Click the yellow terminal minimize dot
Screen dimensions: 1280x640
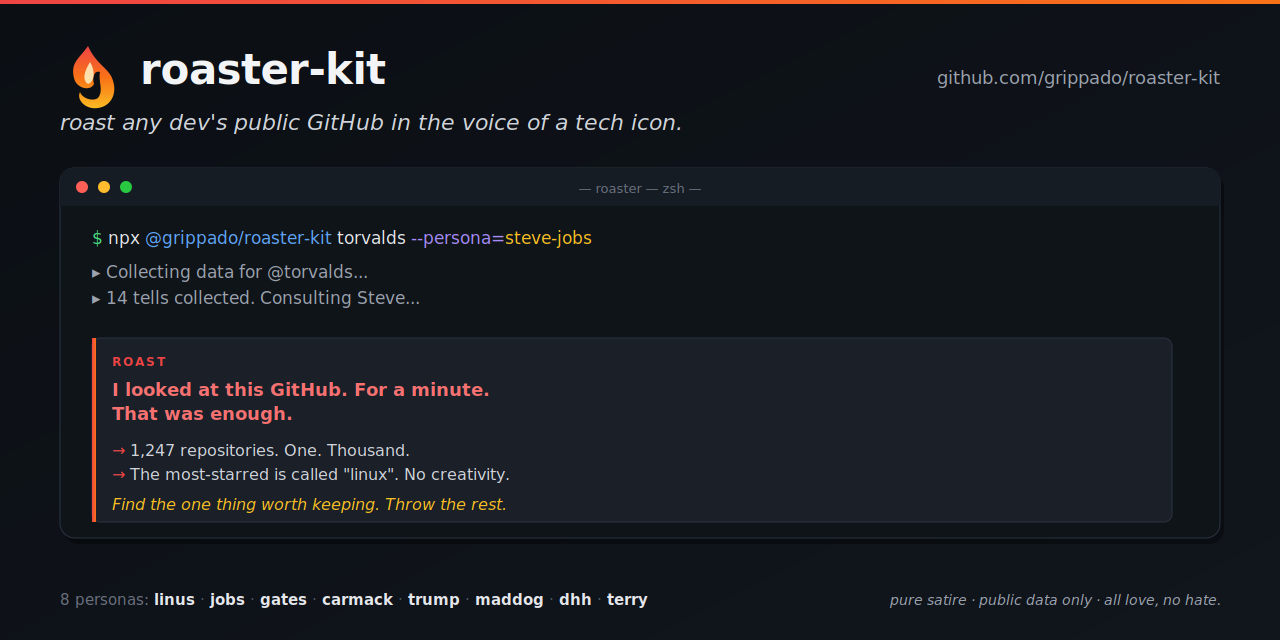pos(104,187)
